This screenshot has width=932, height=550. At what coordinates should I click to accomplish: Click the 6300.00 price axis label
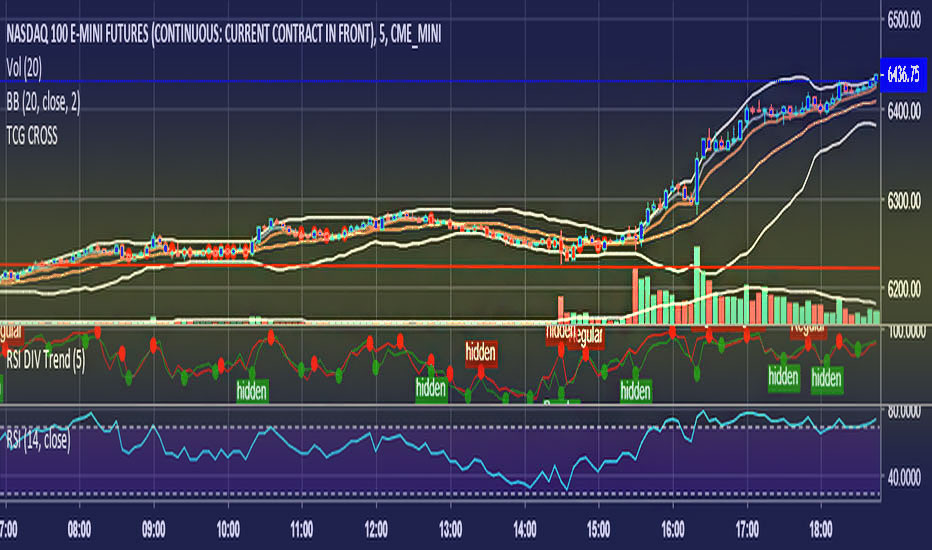pyautogui.click(x=907, y=202)
